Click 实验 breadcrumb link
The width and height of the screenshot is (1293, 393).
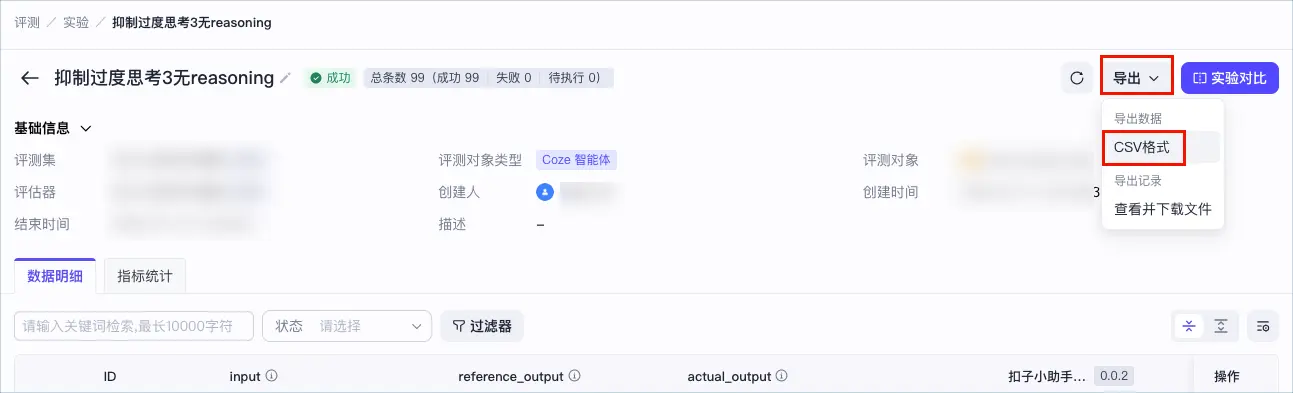tap(76, 22)
